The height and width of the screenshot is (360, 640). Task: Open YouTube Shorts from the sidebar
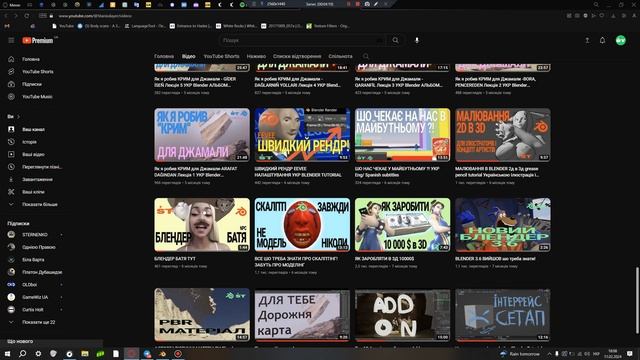(x=38, y=71)
